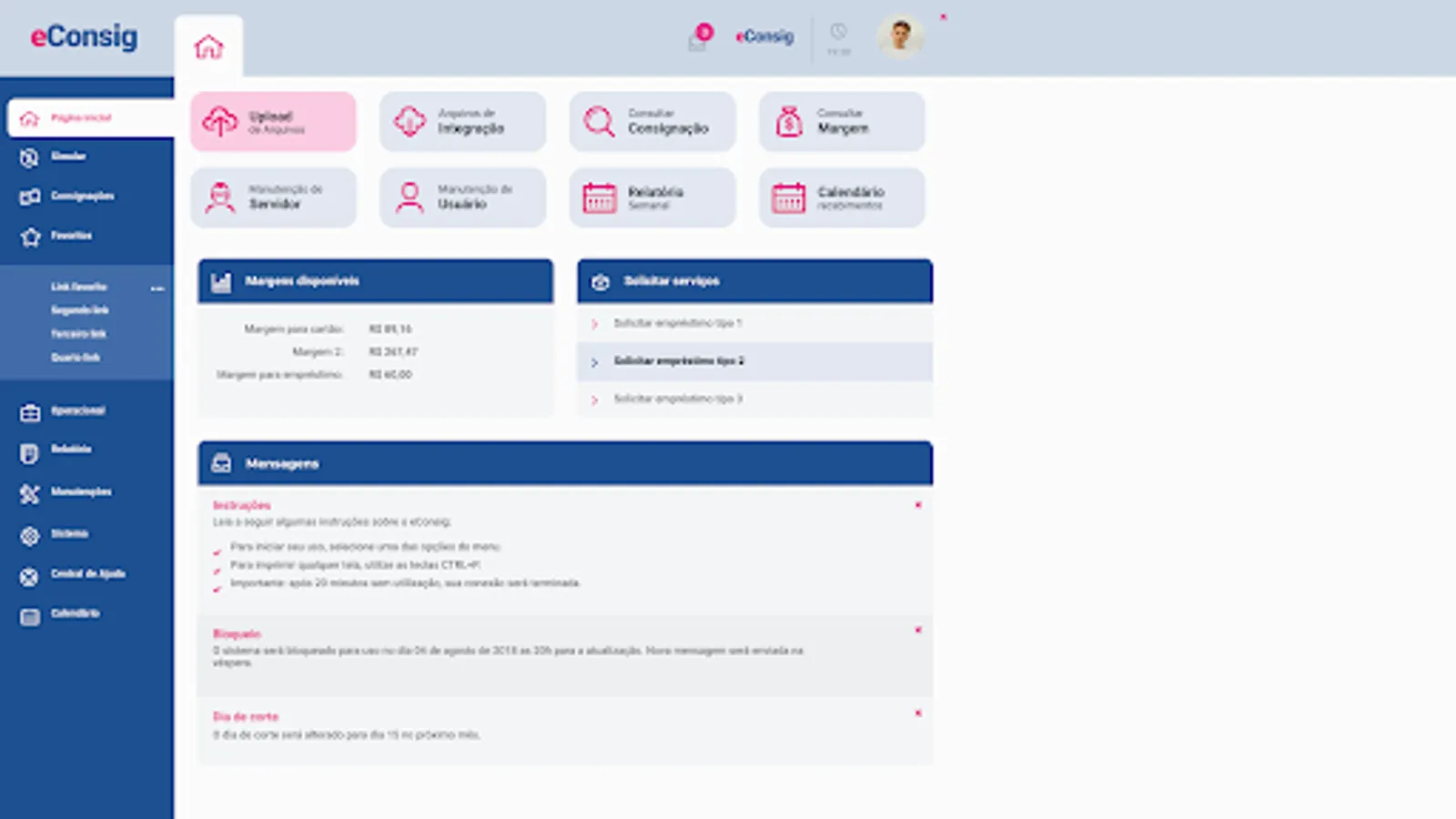Select Manutenção de Servidor
1456x819 pixels.
click(x=273, y=197)
